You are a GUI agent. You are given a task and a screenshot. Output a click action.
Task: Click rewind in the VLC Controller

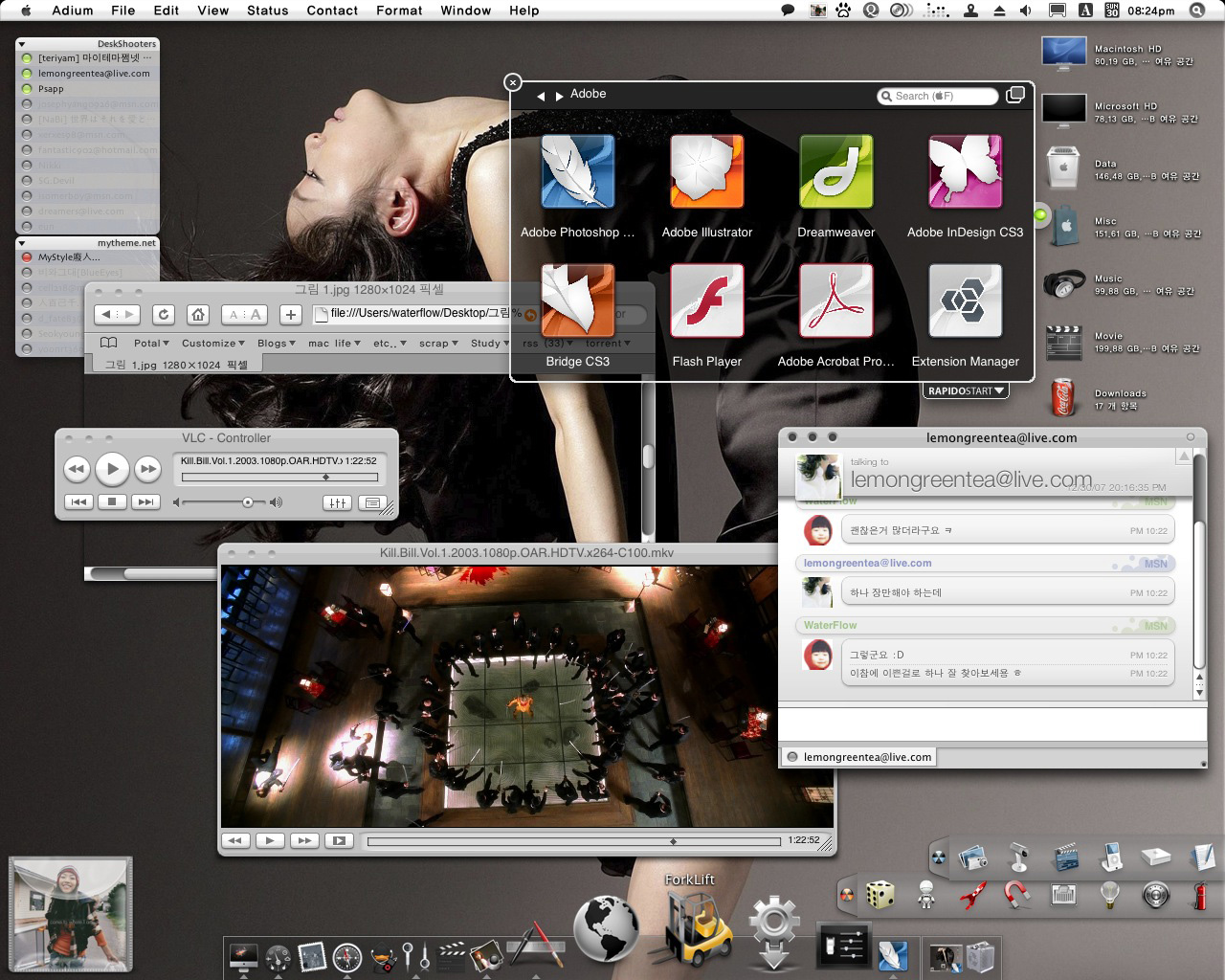pyautogui.click(x=77, y=469)
